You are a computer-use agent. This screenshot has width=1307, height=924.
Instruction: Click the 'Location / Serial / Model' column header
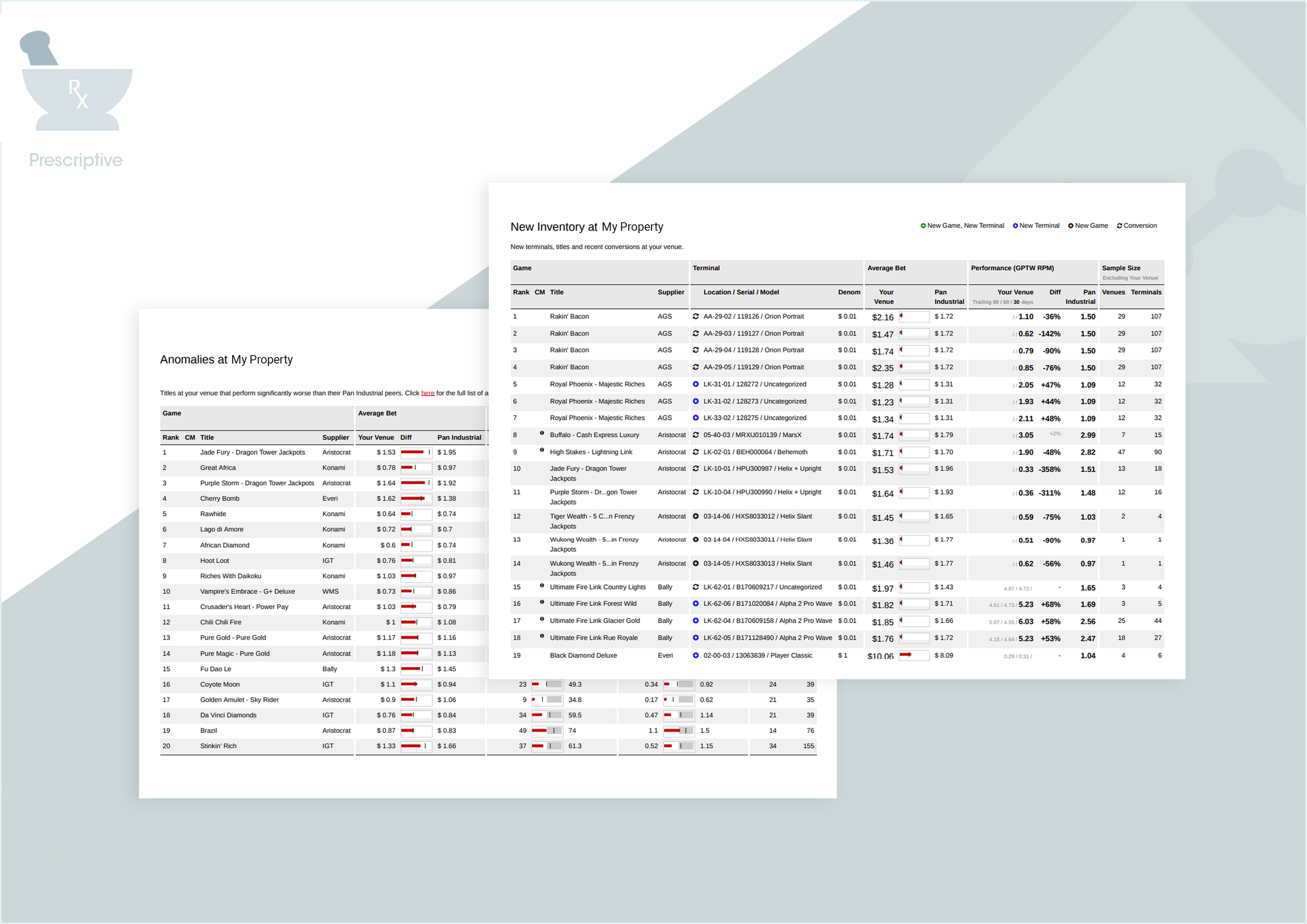(x=741, y=292)
